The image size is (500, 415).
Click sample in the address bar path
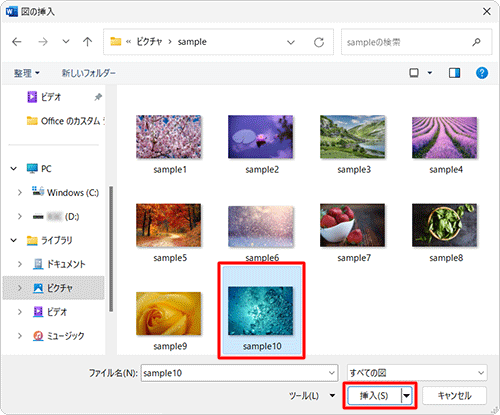click(192, 42)
